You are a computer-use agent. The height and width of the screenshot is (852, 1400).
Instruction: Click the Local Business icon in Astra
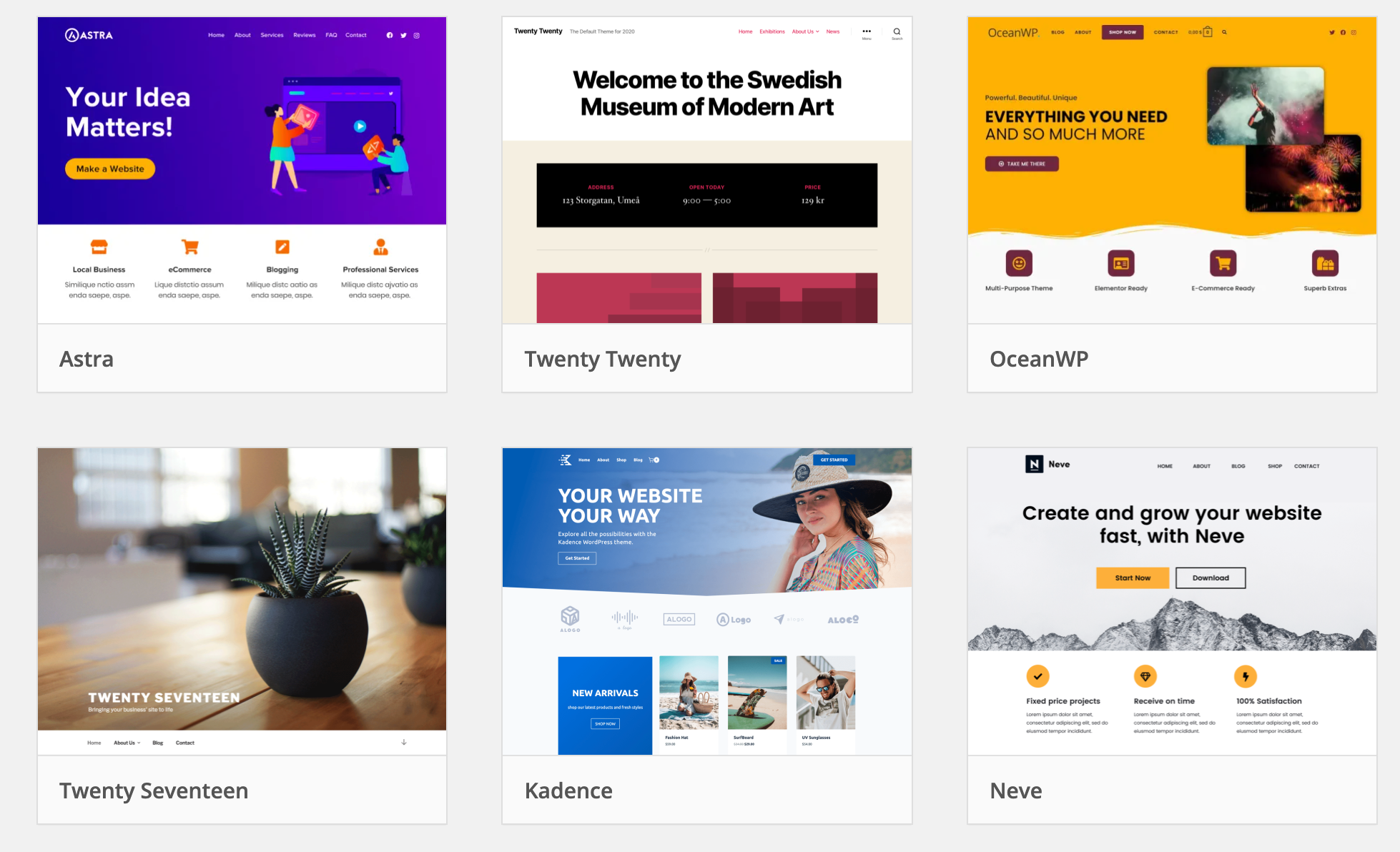(99, 248)
